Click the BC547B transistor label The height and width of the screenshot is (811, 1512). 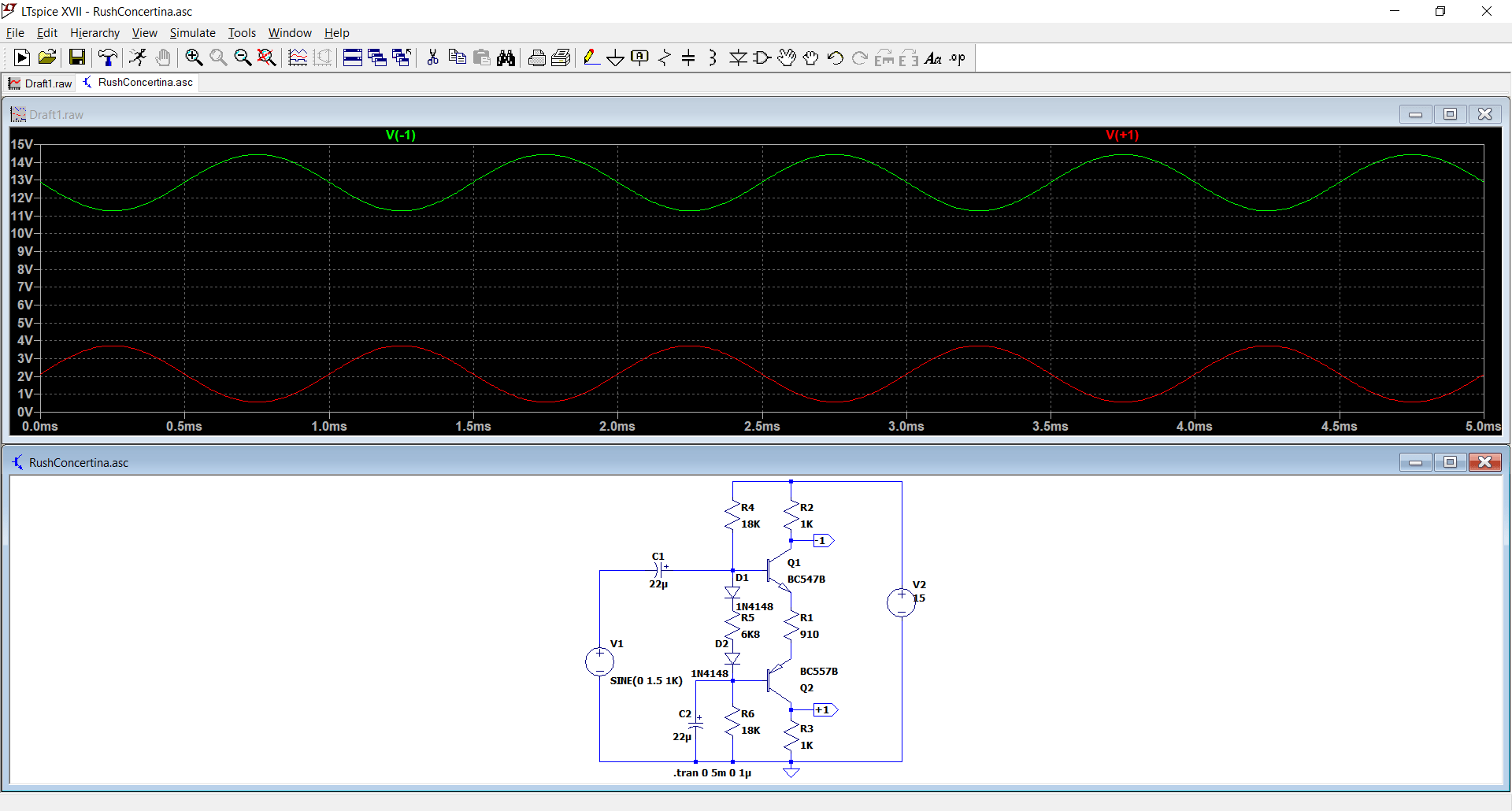click(806, 579)
